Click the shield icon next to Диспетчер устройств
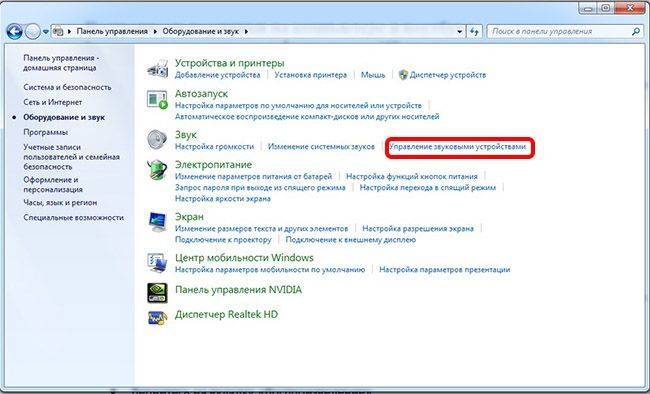 tap(403, 75)
